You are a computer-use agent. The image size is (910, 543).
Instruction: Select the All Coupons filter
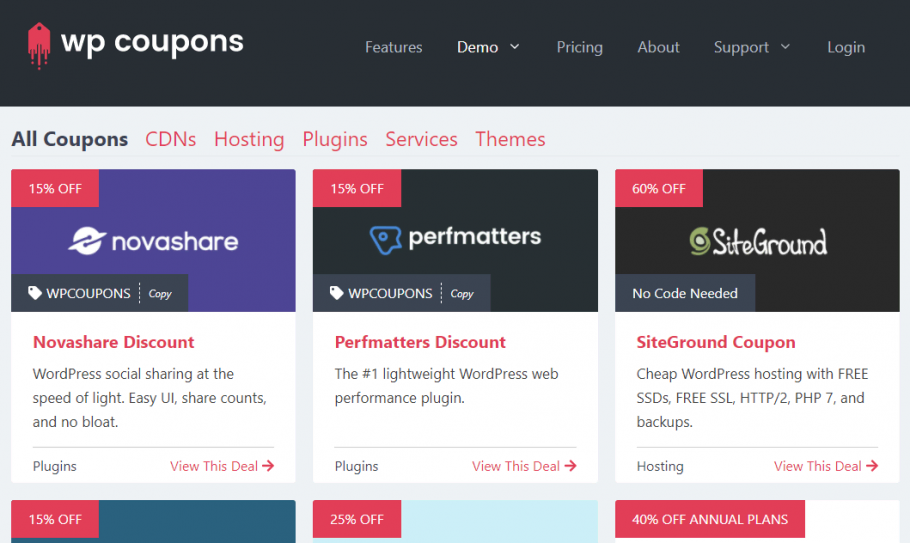click(x=70, y=139)
